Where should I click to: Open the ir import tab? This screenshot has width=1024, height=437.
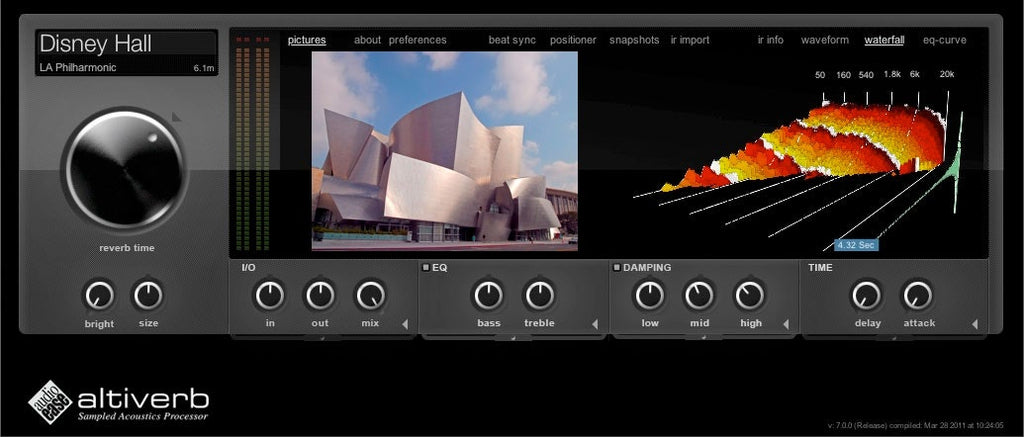pyautogui.click(x=690, y=40)
